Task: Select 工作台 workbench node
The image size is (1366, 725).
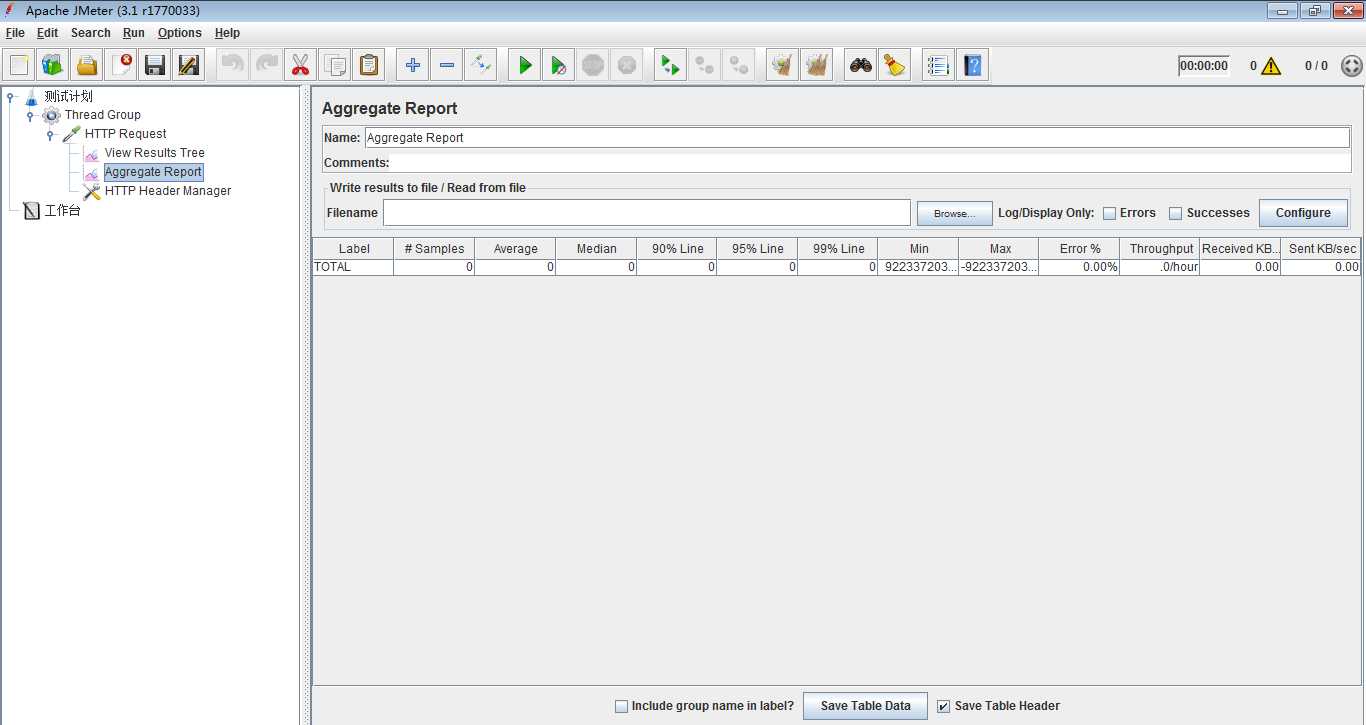Action: click(x=62, y=211)
